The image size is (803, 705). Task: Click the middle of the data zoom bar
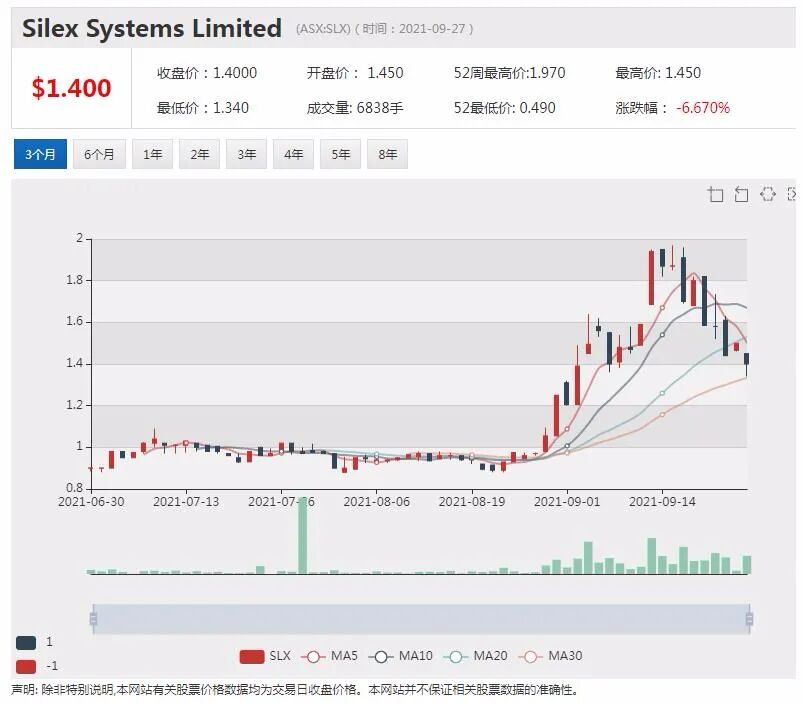click(421, 619)
